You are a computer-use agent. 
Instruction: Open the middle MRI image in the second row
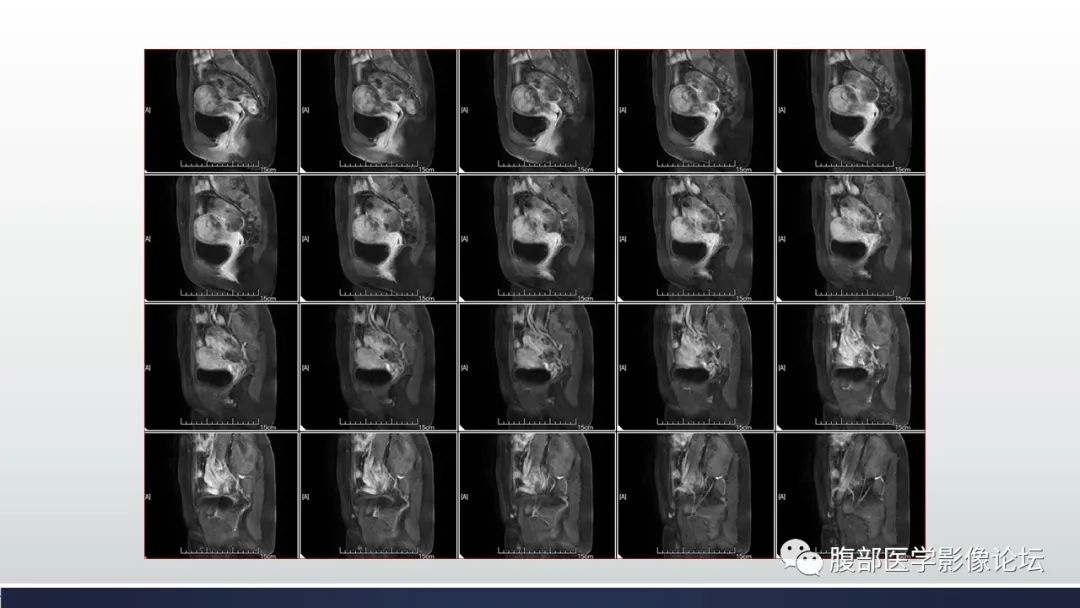[537, 238]
